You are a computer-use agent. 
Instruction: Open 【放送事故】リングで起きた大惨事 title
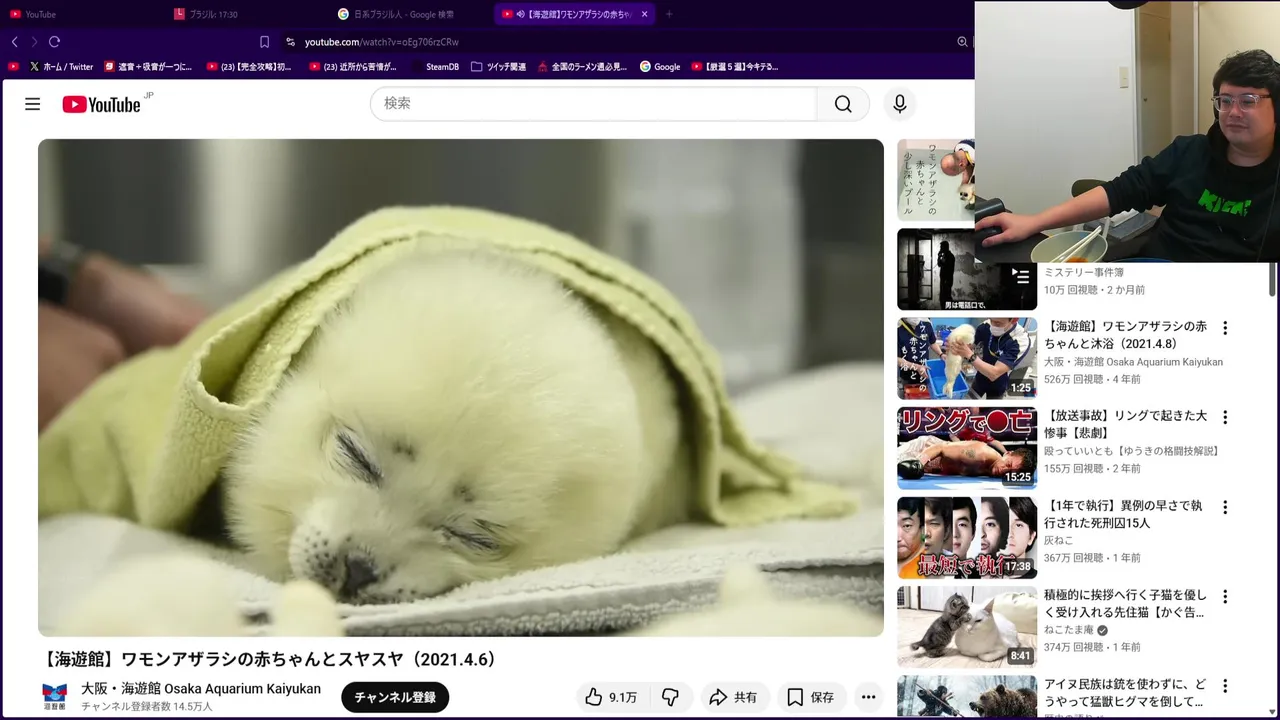point(1126,424)
